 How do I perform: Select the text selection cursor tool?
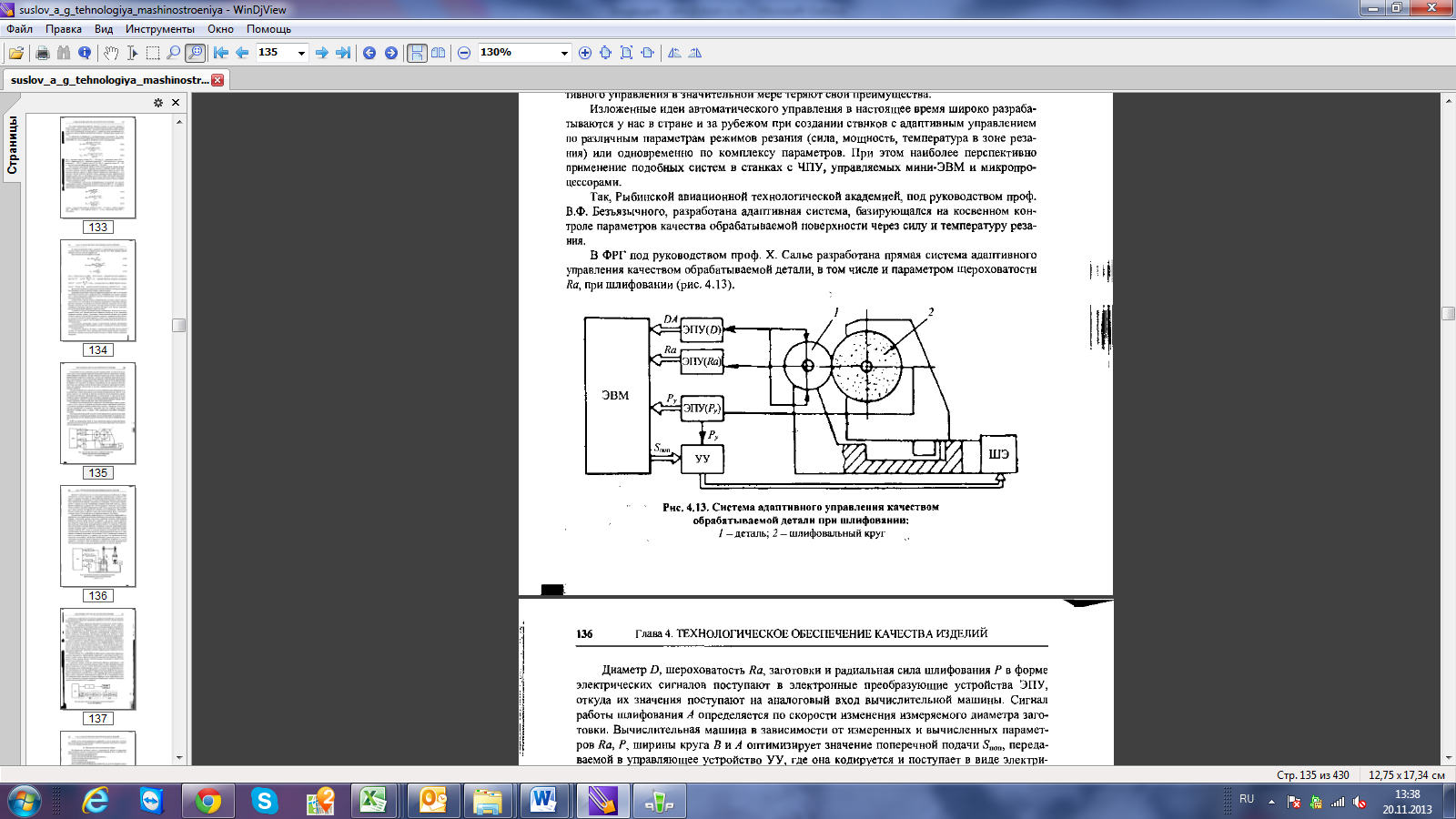pos(132,53)
